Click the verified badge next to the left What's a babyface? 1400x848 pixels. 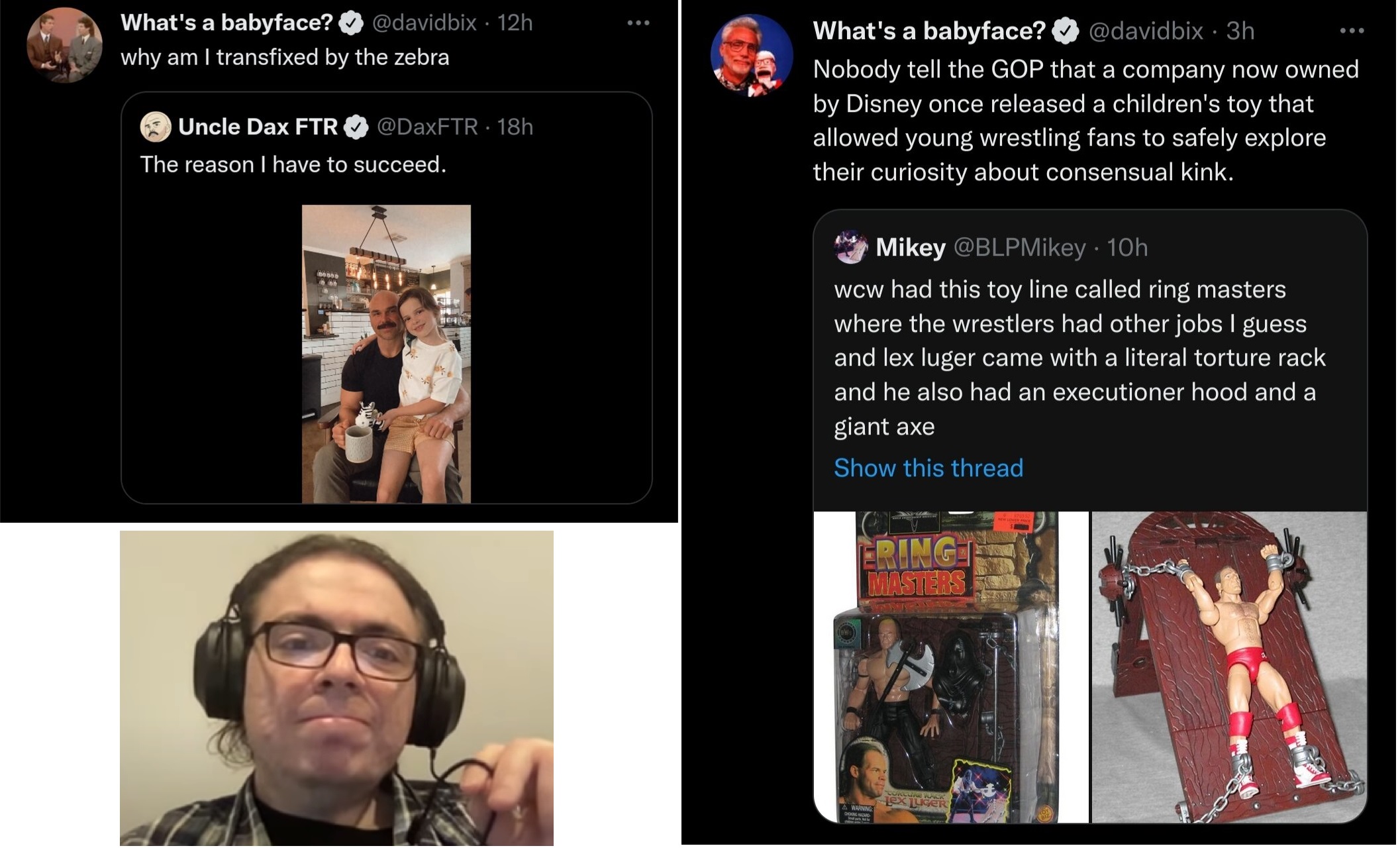click(x=351, y=23)
